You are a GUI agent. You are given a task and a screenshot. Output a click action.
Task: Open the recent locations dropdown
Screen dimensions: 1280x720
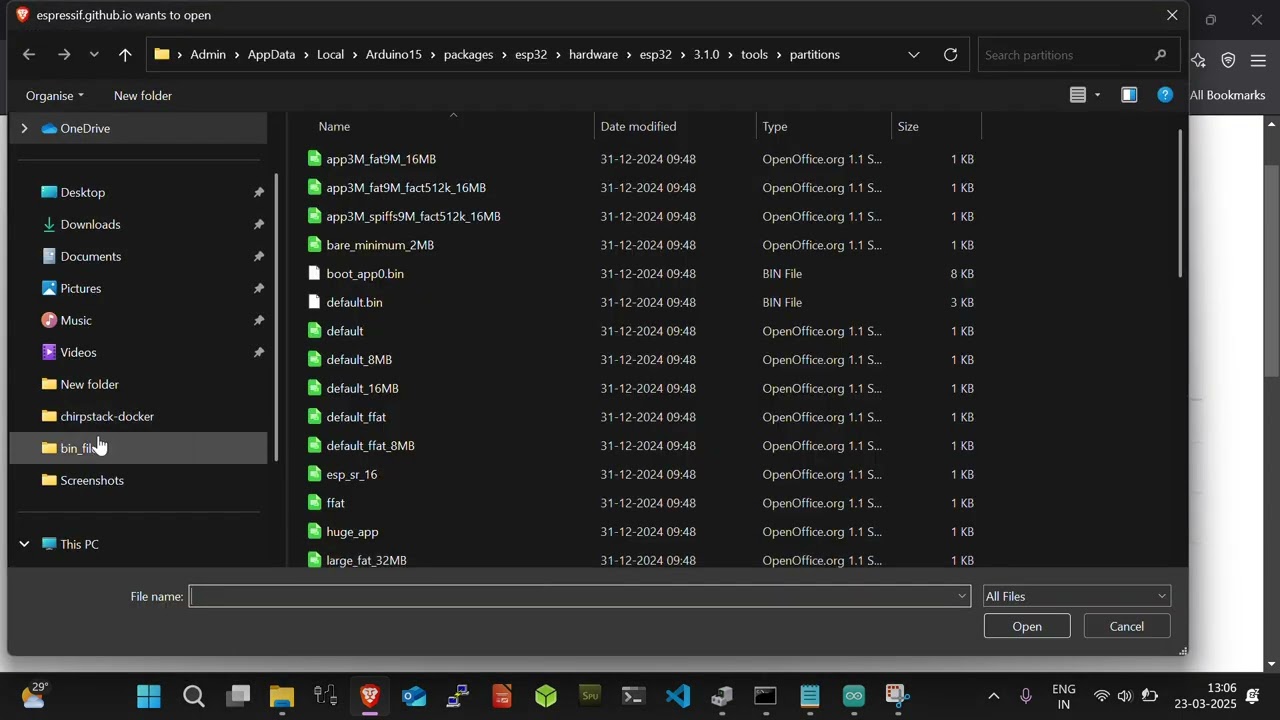pos(94,55)
